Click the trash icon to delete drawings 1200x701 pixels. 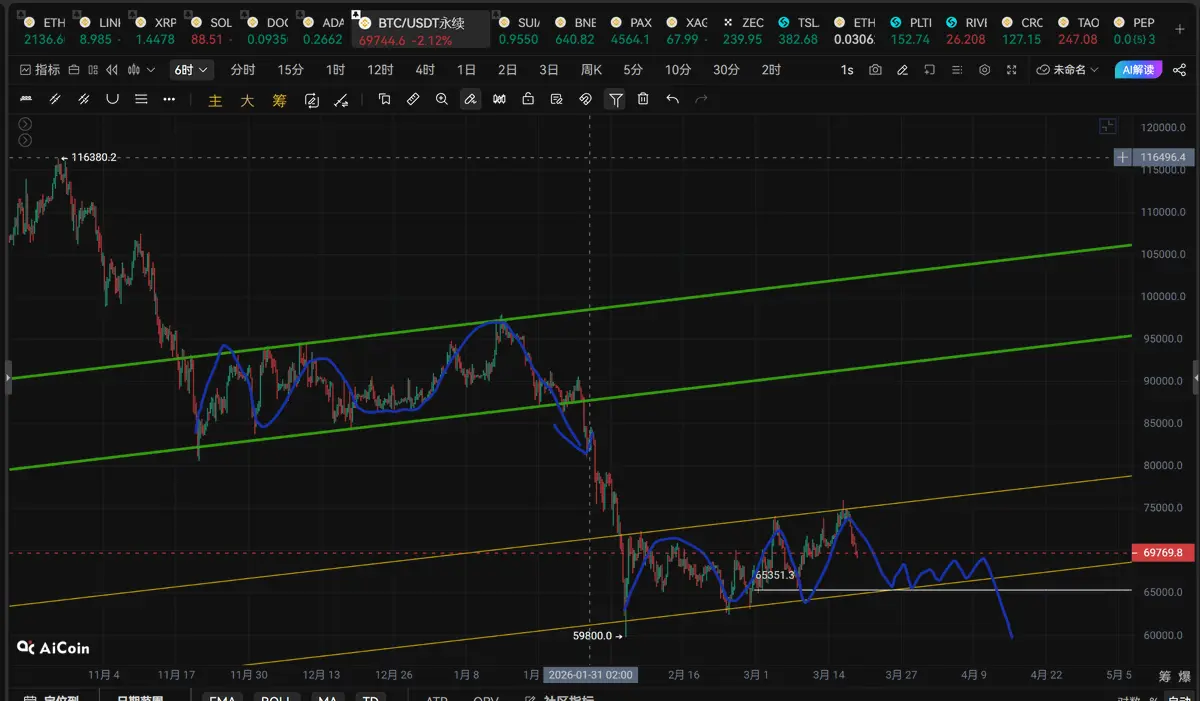pos(643,99)
